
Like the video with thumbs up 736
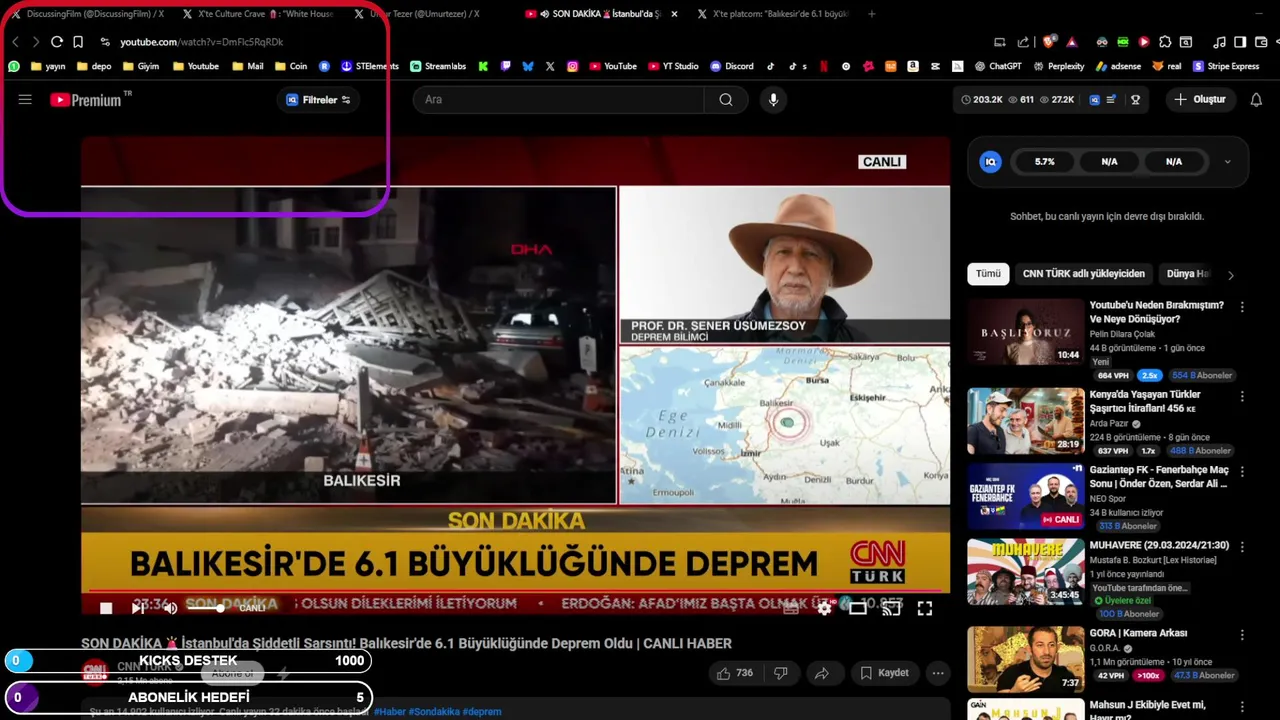tap(734, 673)
